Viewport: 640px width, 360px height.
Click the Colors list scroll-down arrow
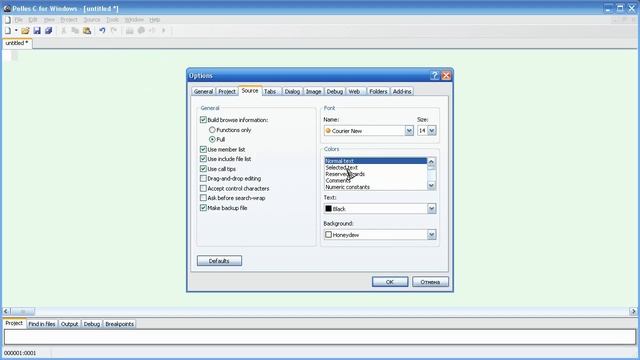click(x=431, y=186)
